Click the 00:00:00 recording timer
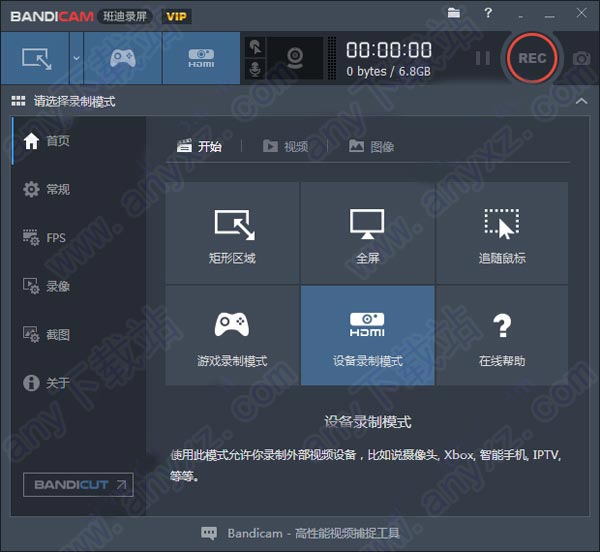Image resolution: width=600 pixels, height=552 pixels. pos(389,50)
